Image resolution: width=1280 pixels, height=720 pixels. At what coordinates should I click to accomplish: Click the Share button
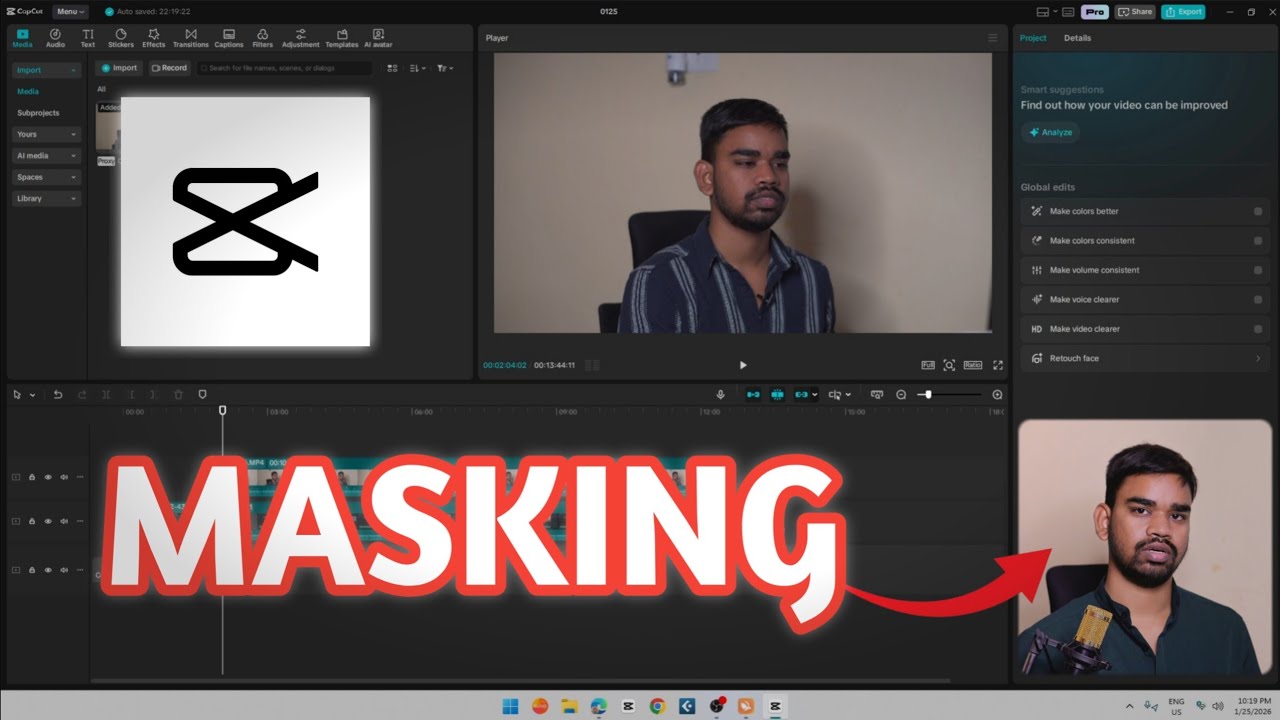point(1135,12)
